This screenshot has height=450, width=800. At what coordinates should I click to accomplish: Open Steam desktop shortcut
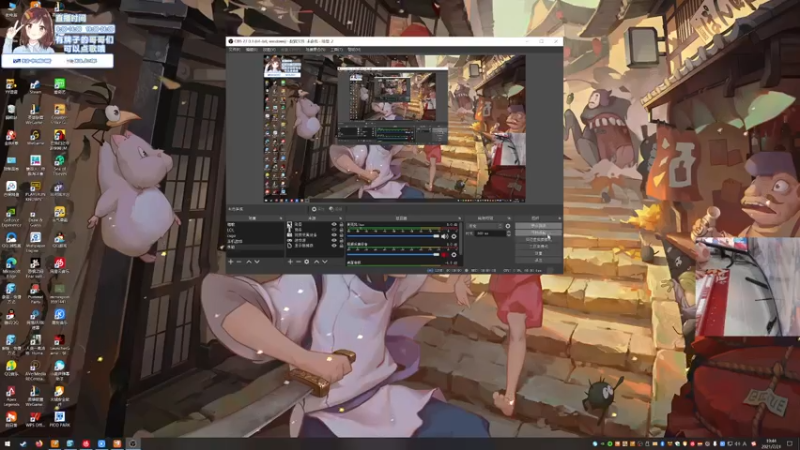(35, 86)
